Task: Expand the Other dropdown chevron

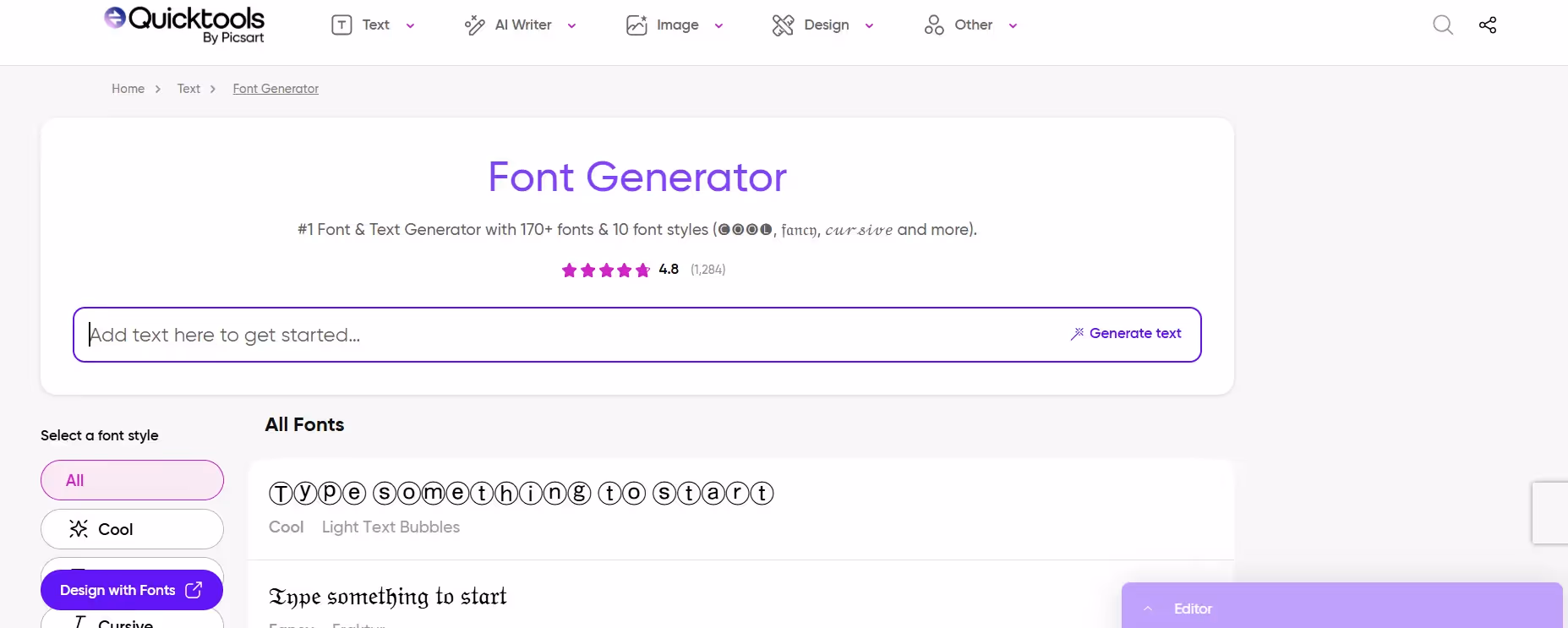Action: pos(1013,26)
